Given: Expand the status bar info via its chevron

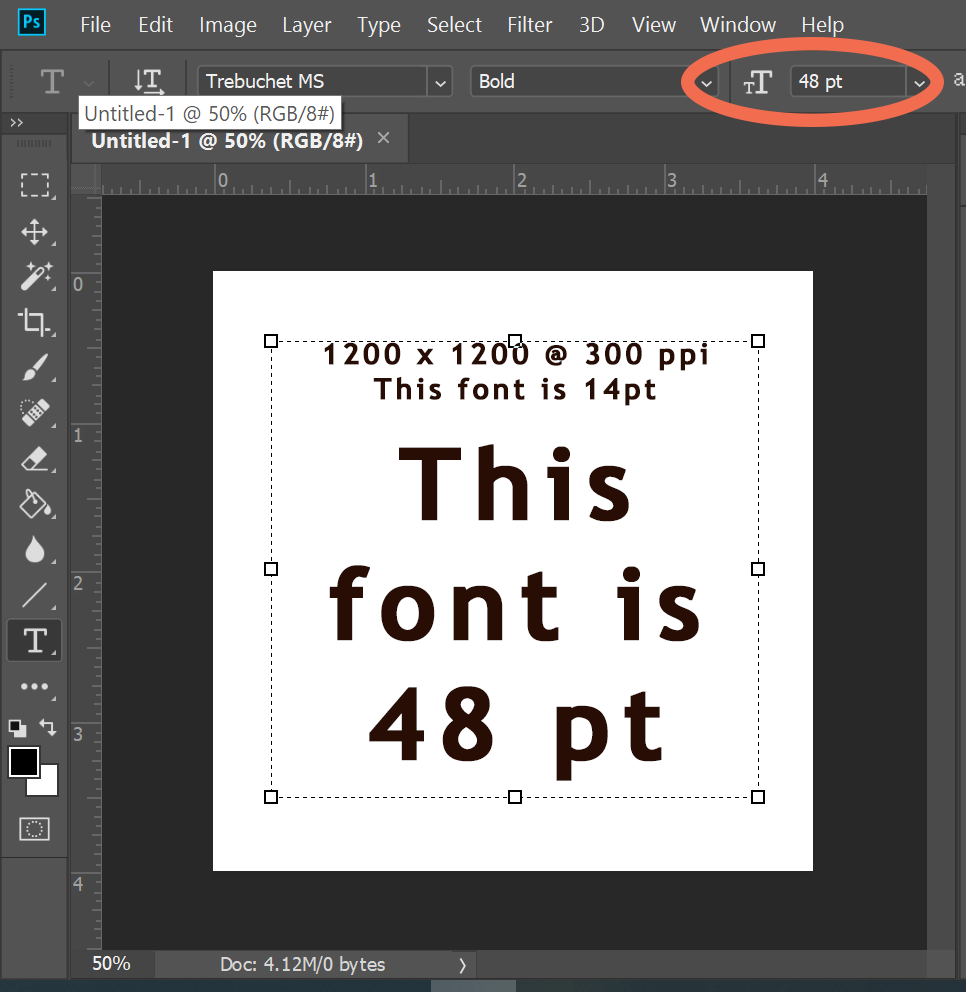Looking at the screenshot, I should point(462,964).
